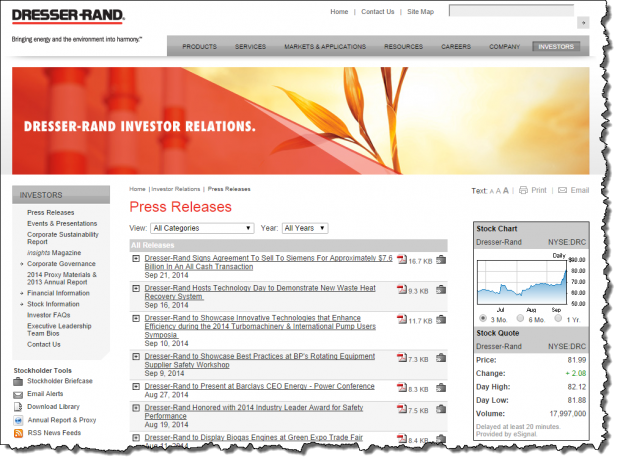Go to Events & Presentations page
This screenshot has height=462, width=620.
click(x=62, y=222)
